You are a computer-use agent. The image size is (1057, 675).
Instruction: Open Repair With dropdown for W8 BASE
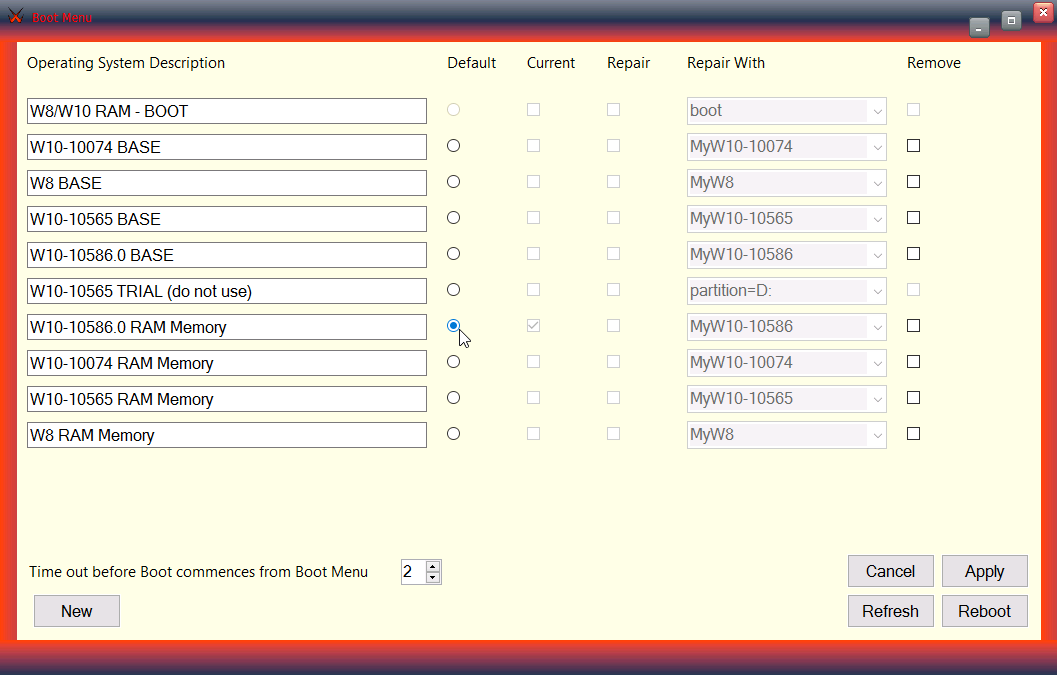[787, 183]
